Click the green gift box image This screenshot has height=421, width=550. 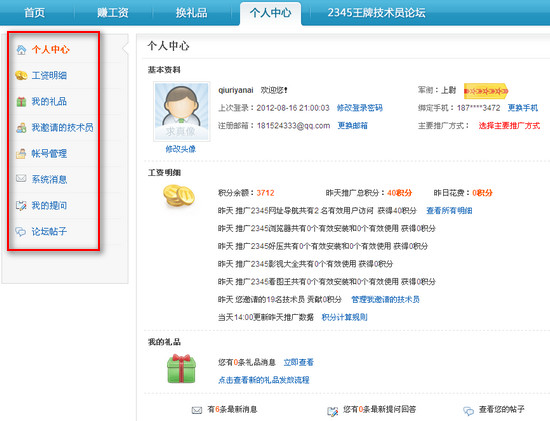181,369
